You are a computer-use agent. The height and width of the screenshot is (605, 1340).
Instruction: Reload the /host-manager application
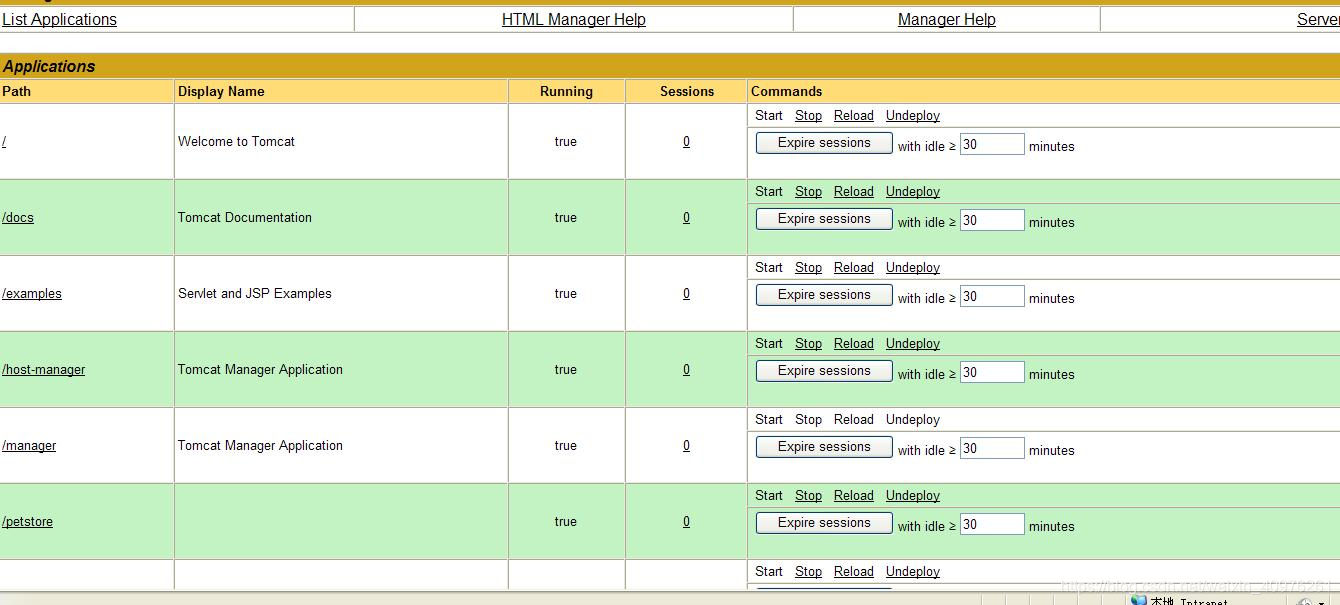pos(854,343)
